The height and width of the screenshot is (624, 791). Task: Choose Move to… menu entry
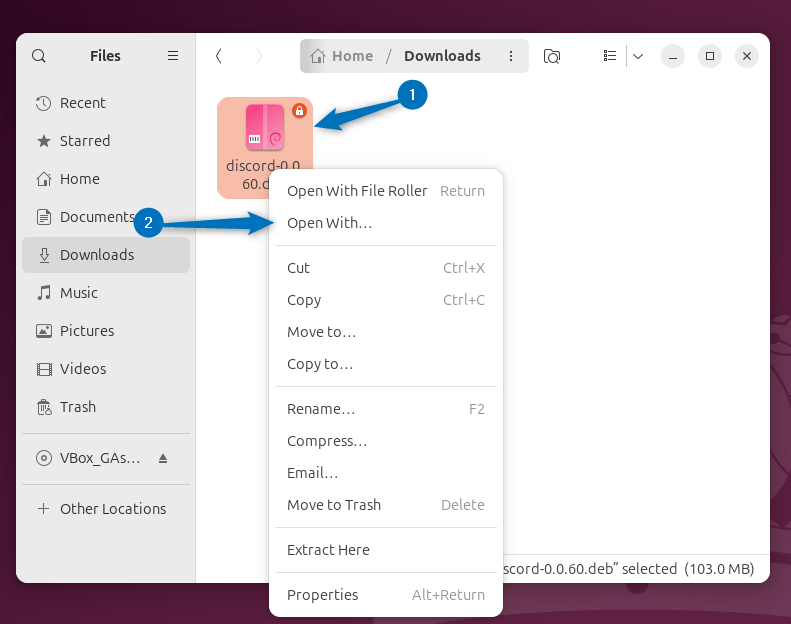[386, 332]
